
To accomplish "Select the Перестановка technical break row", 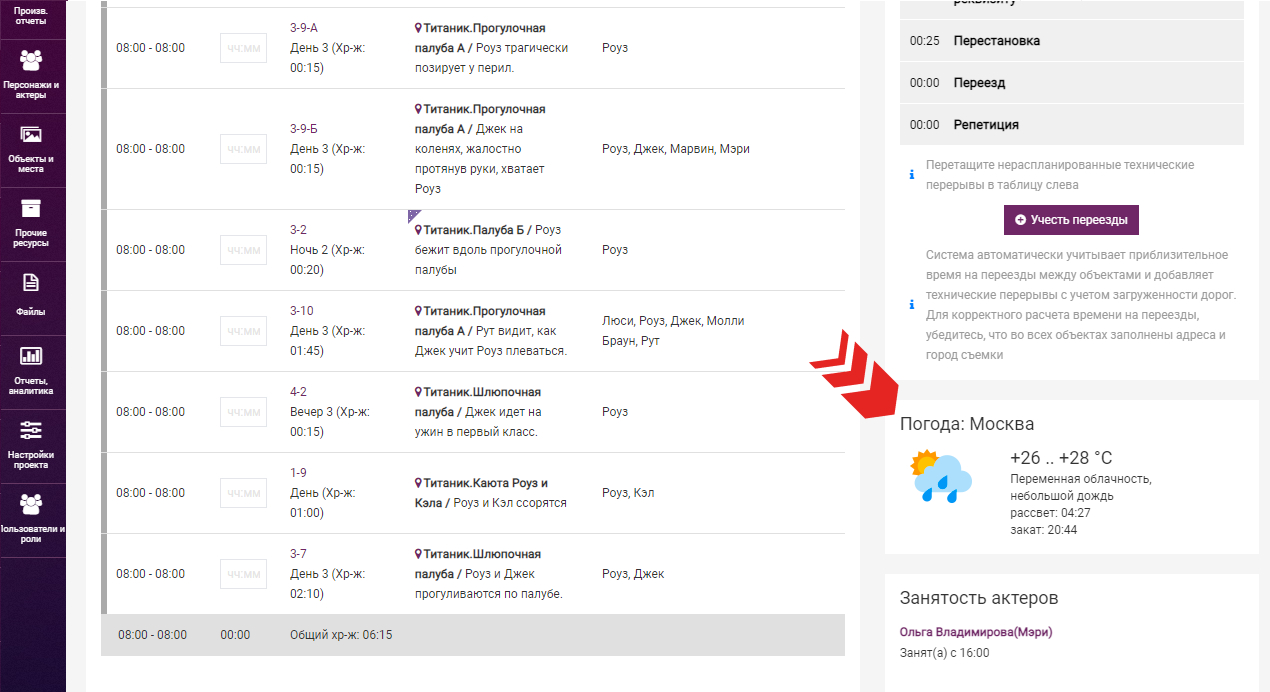I will click(x=1072, y=41).
